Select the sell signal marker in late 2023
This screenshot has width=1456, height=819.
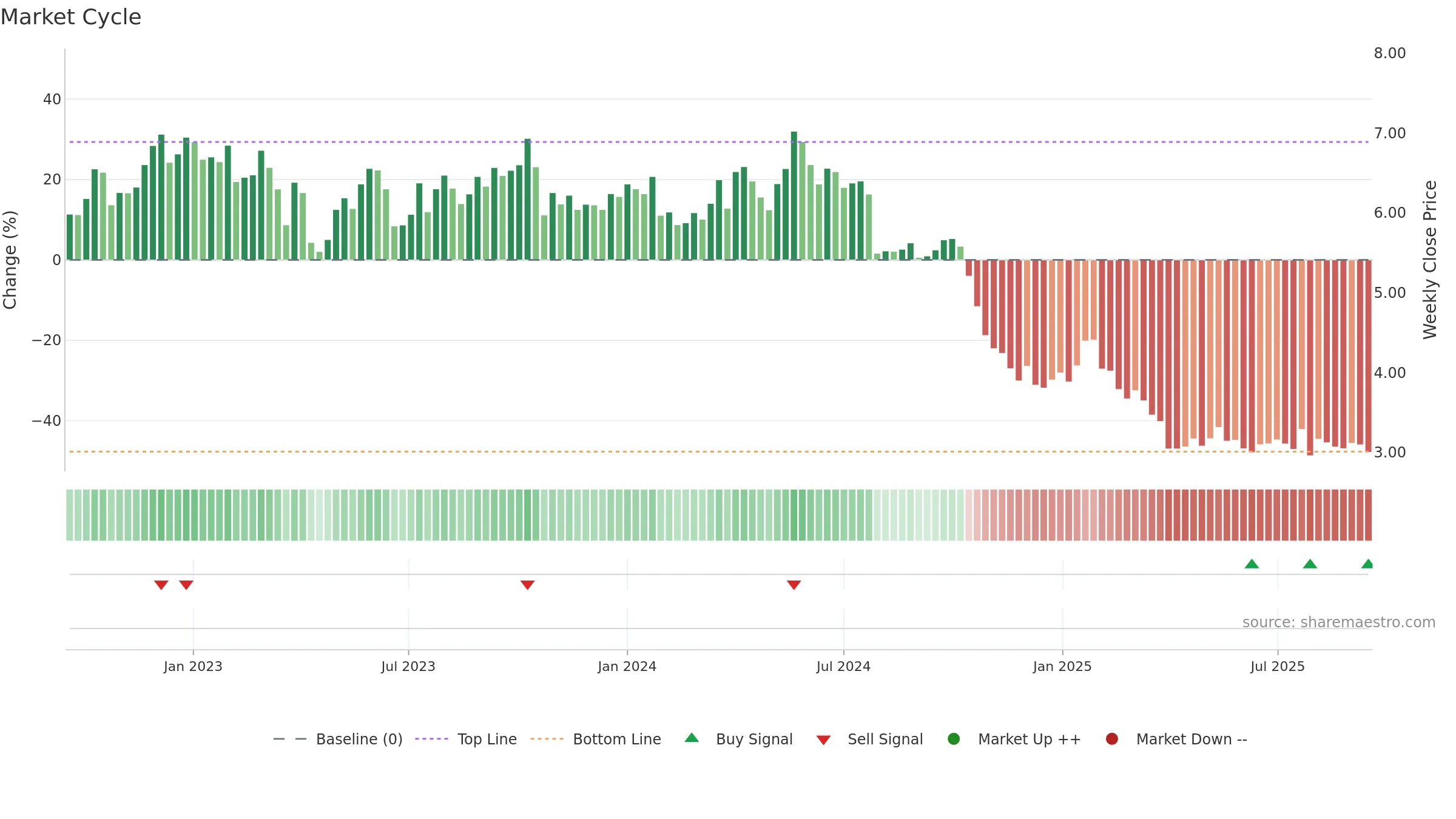click(x=527, y=585)
